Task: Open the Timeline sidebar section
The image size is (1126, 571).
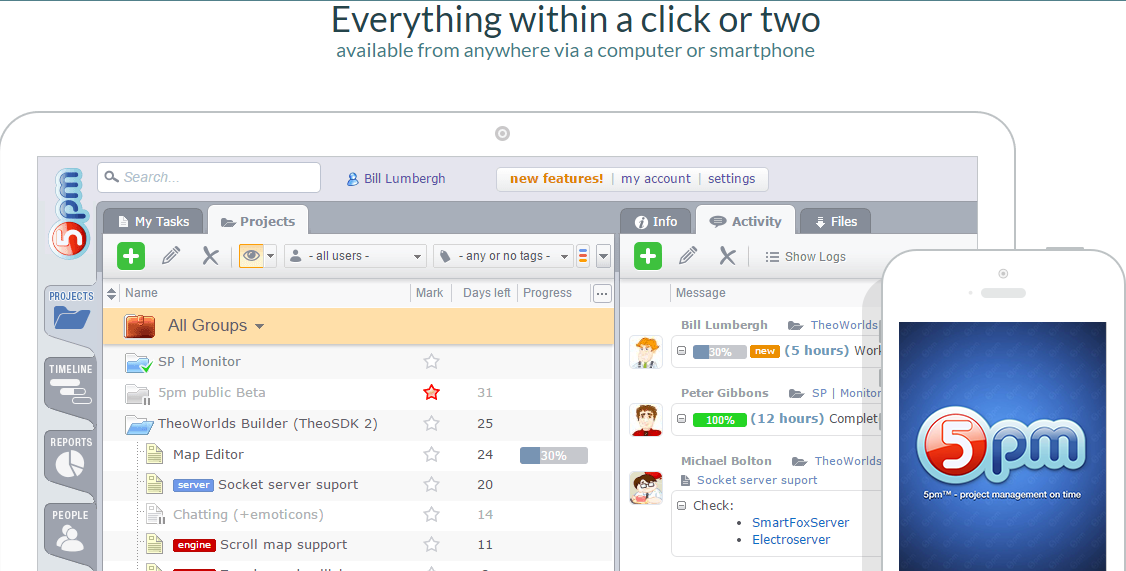Action: [70, 384]
